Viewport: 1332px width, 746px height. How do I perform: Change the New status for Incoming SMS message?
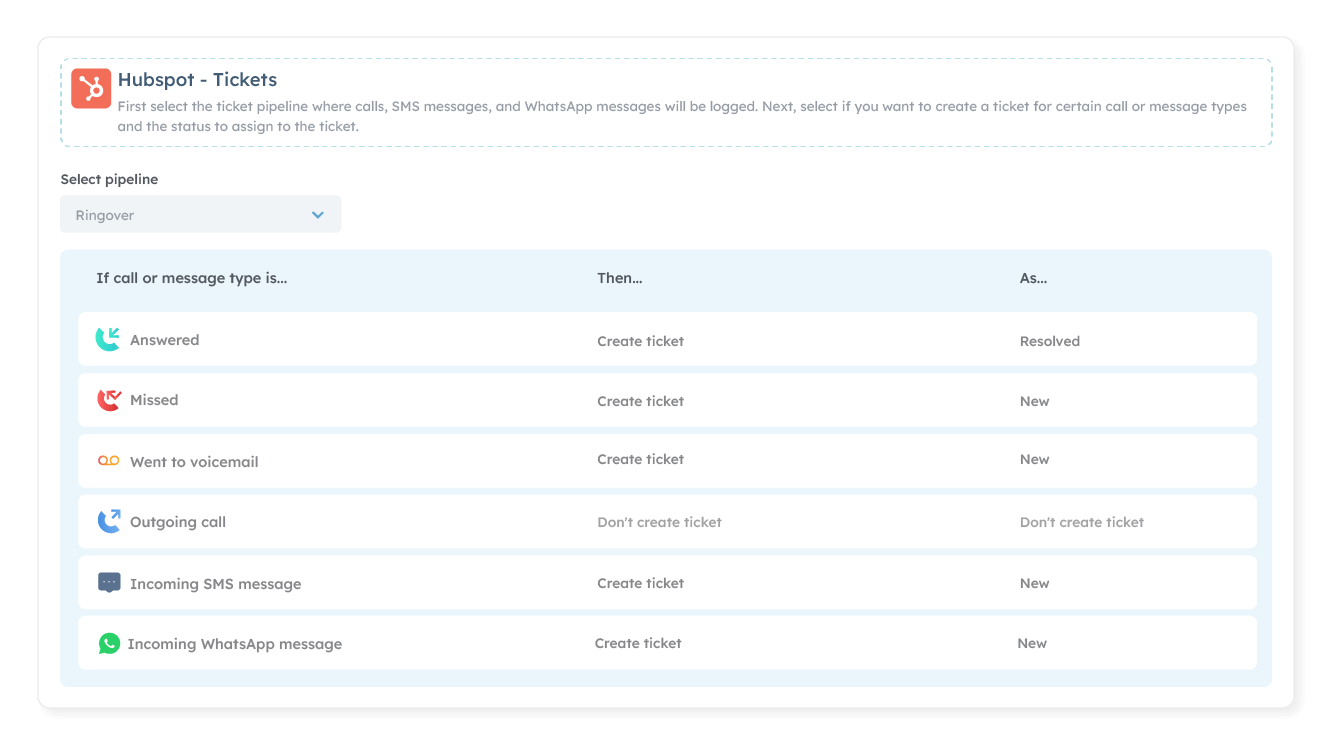(1034, 582)
